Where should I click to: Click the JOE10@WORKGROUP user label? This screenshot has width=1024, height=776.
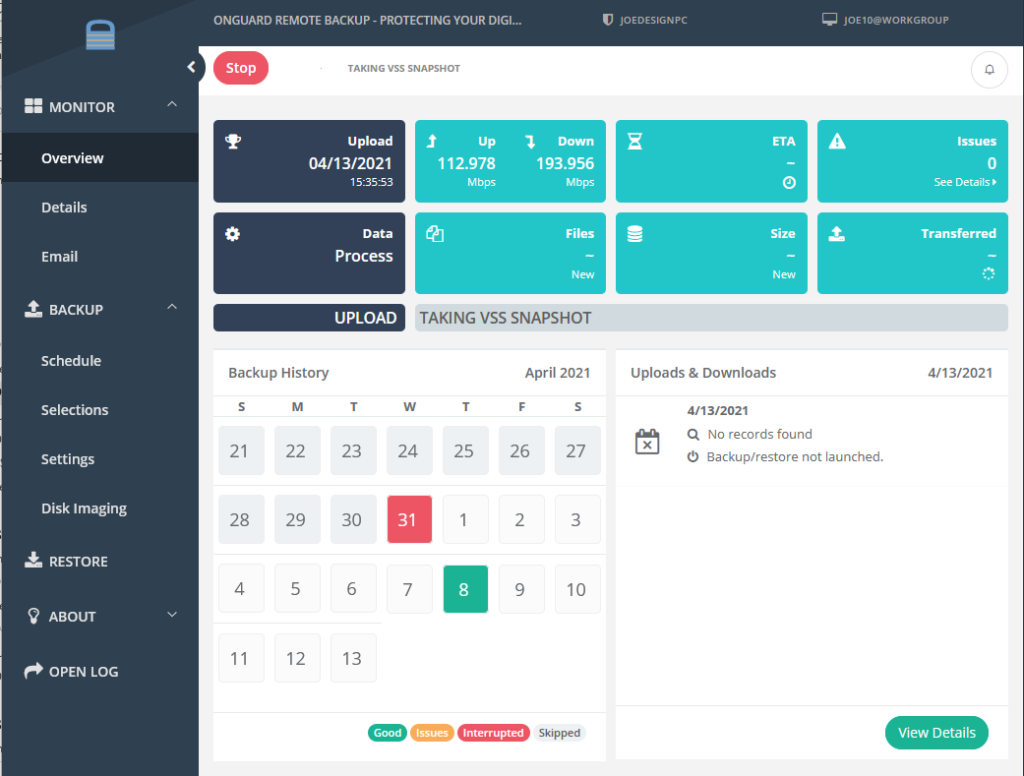[x=896, y=20]
